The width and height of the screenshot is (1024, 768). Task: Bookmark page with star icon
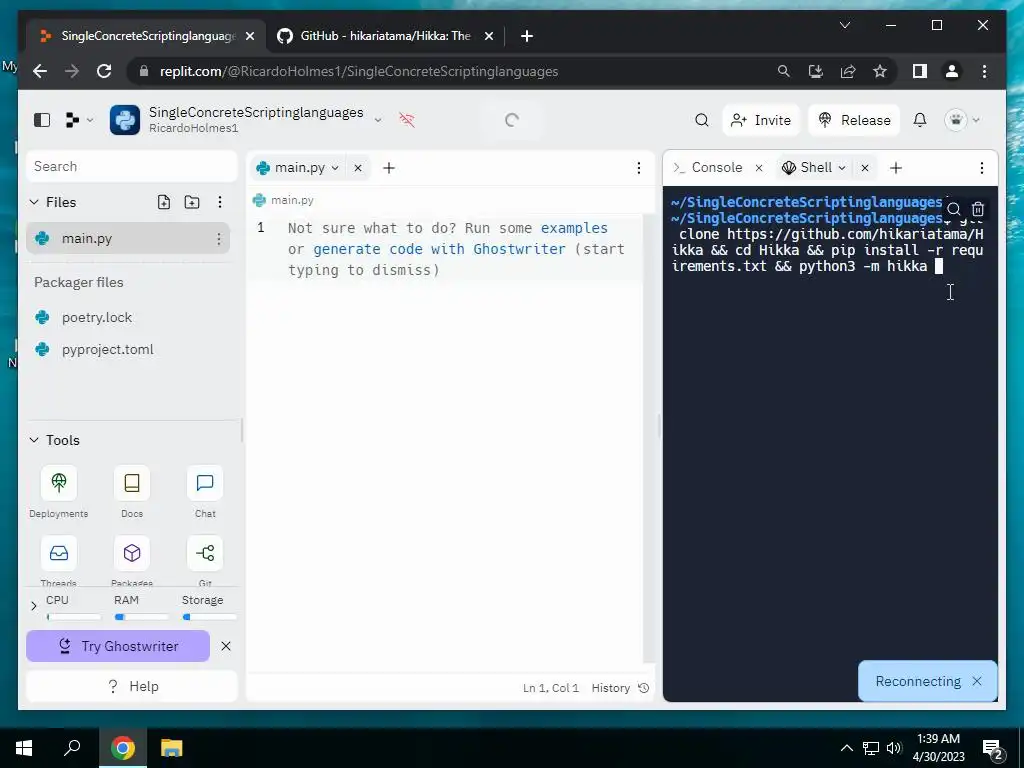tap(880, 71)
